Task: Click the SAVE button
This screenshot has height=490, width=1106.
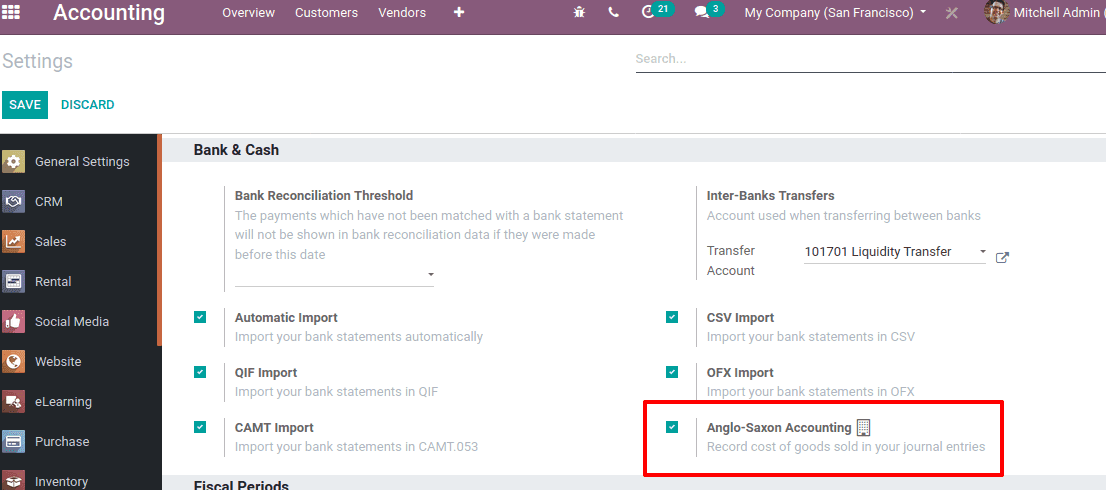Action: pyautogui.click(x=25, y=104)
